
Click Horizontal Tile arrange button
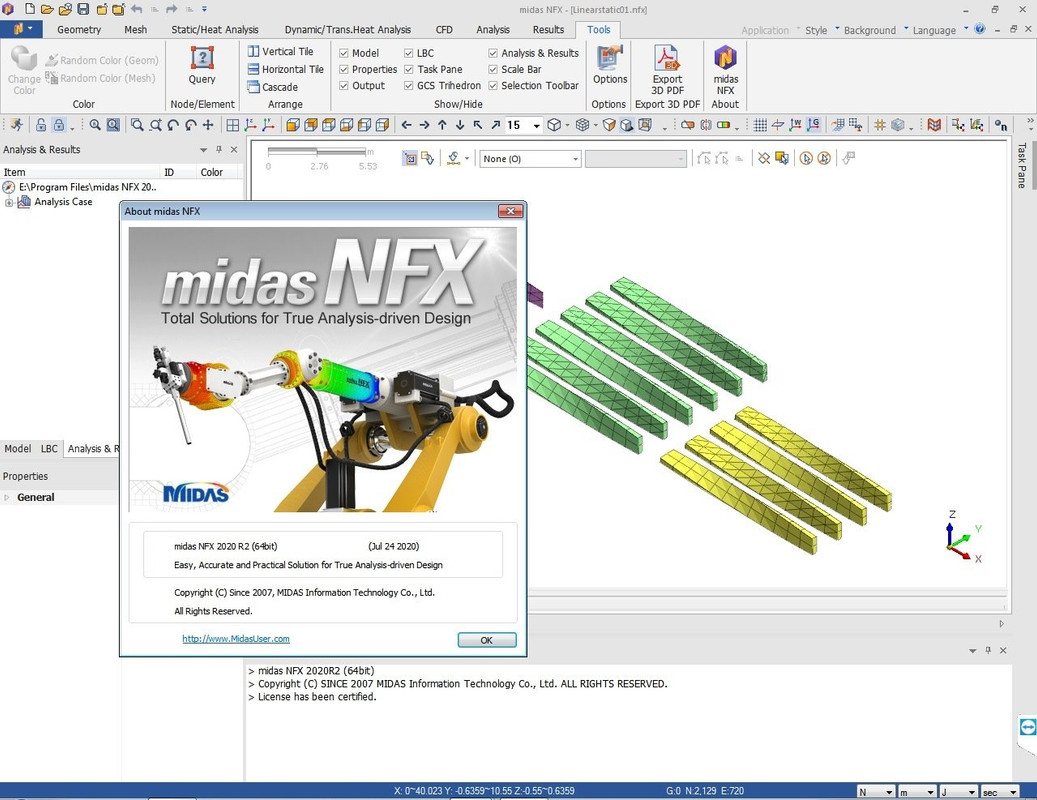tap(285, 69)
